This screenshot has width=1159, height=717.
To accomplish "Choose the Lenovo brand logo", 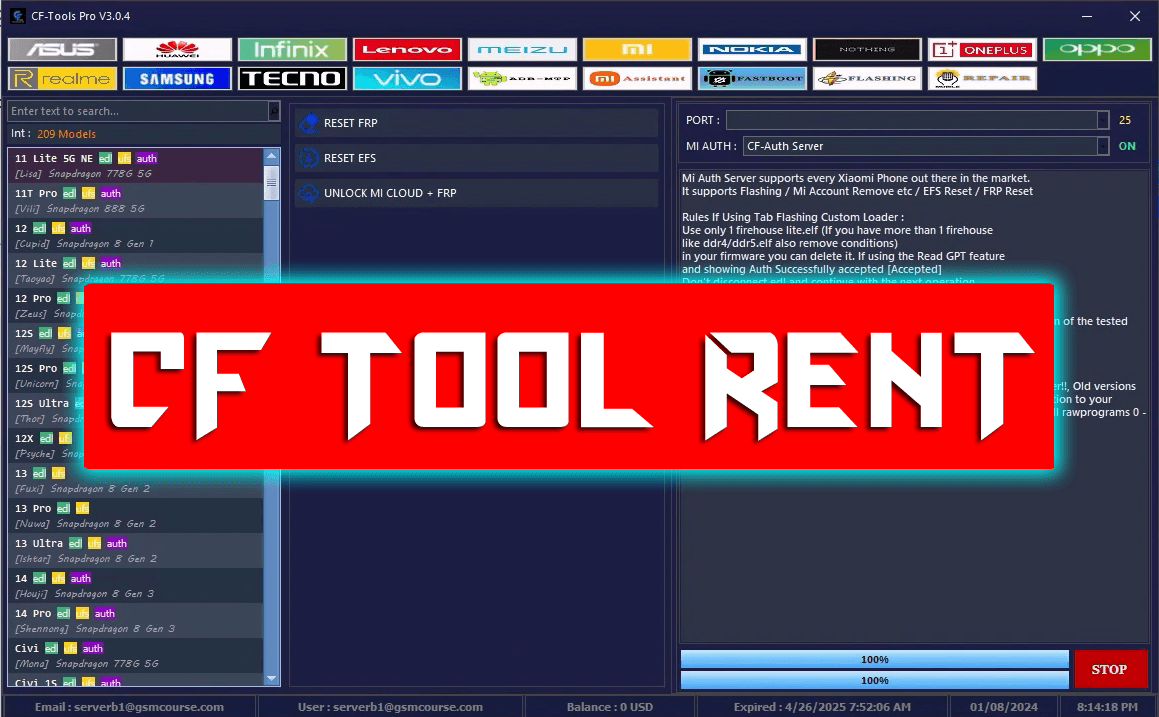I will [407, 50].
